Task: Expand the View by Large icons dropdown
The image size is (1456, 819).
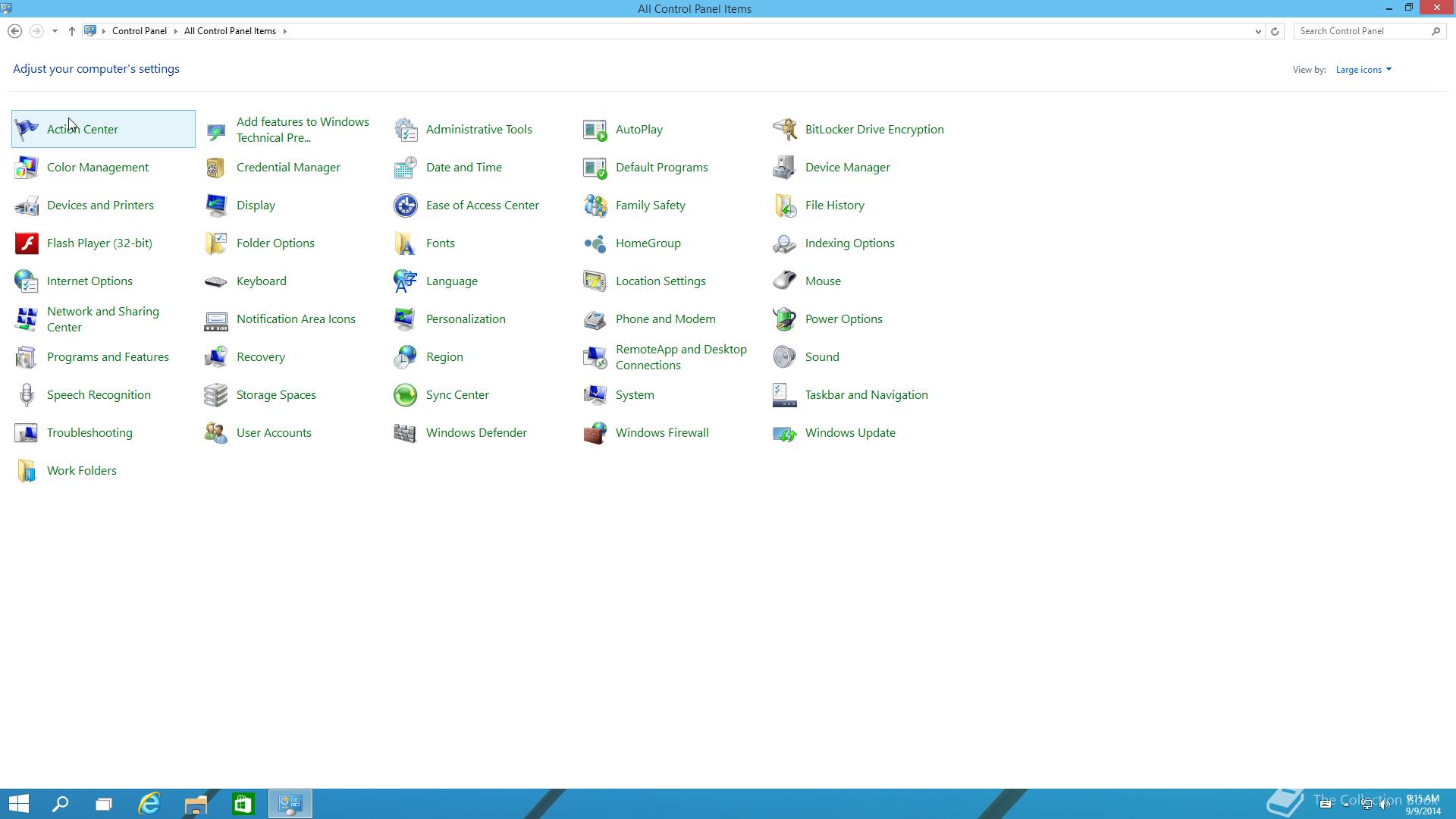Action: pos(1363,70)
